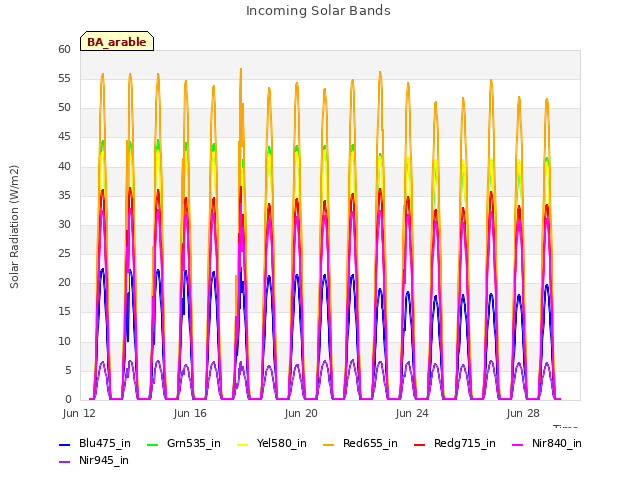Click the orange Red655_in legend color marker
Screen dimensions: 640x480
[328, 444]
